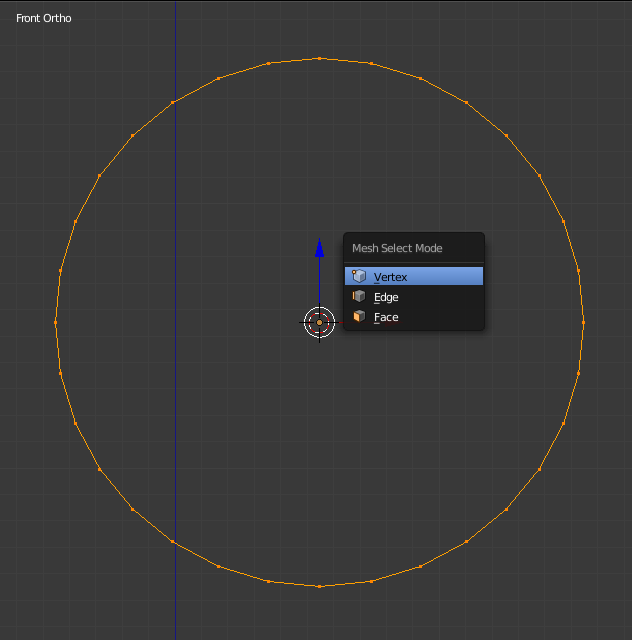Select the bottommost vertex of the circle
632x640 pixels.
coord(319,586)
